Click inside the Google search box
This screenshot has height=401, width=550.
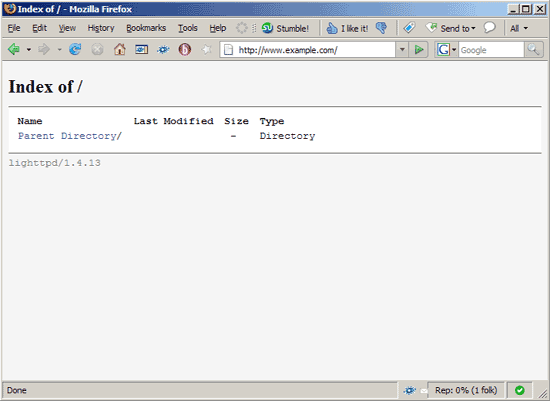[491, 50]
